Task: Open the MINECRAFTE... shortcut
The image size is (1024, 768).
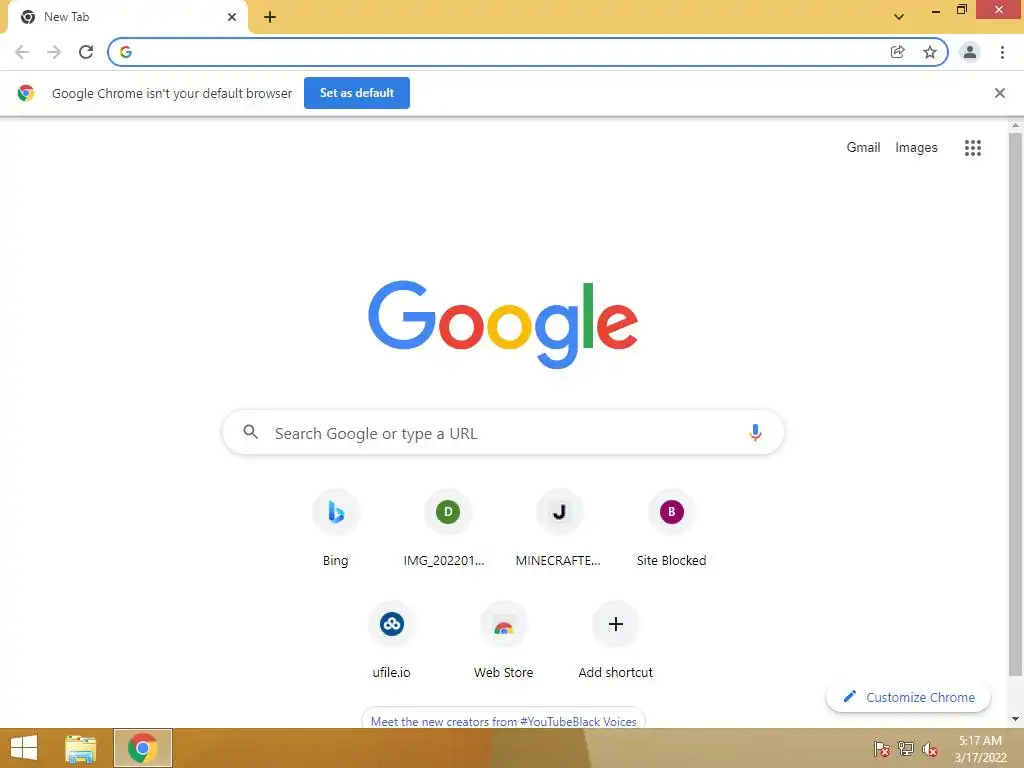Action: click(559, 529)
